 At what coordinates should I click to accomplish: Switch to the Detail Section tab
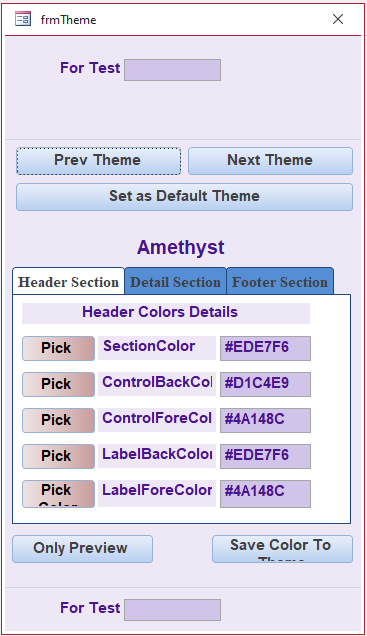point(175,281)
